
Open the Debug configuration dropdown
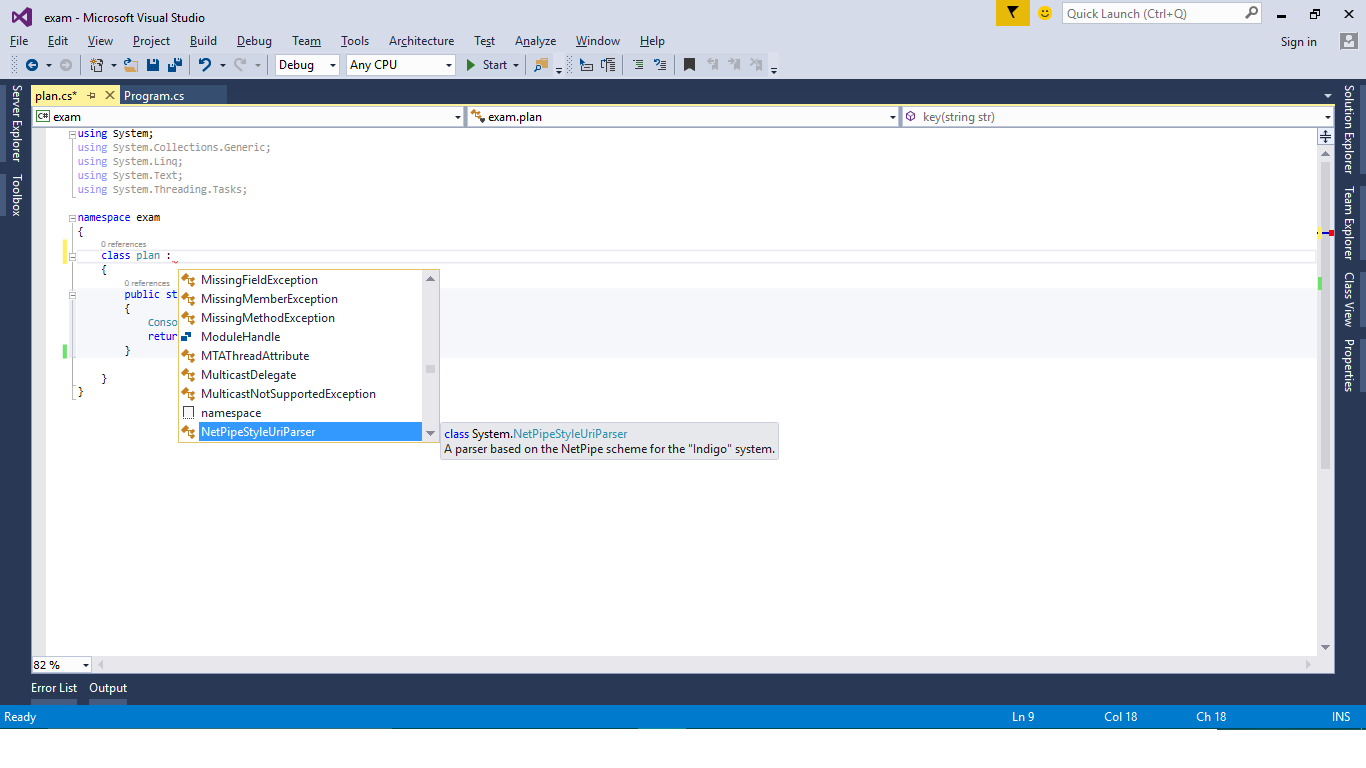(308, 65)
